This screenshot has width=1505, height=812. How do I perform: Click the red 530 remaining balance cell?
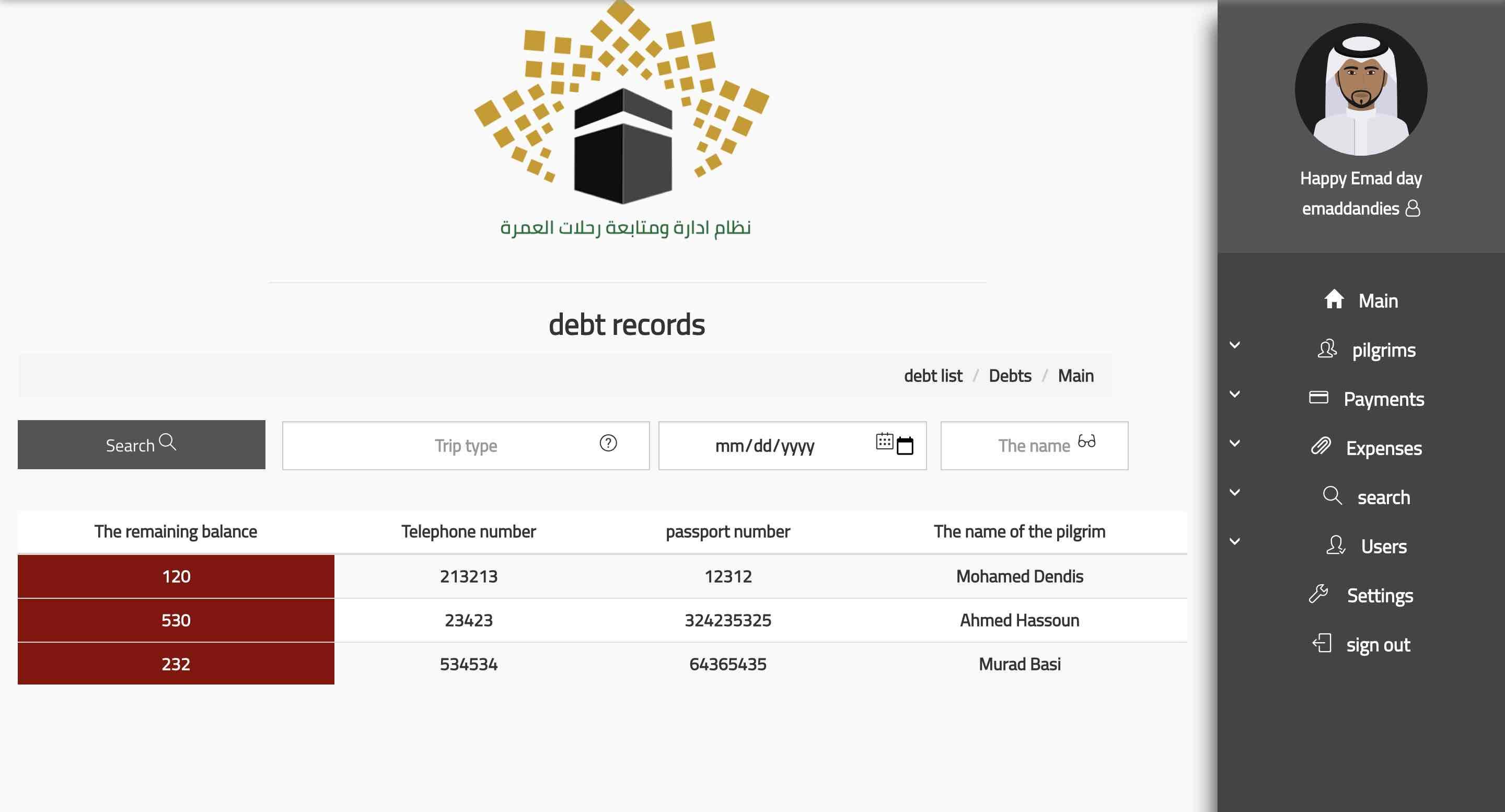pos(176,620)
